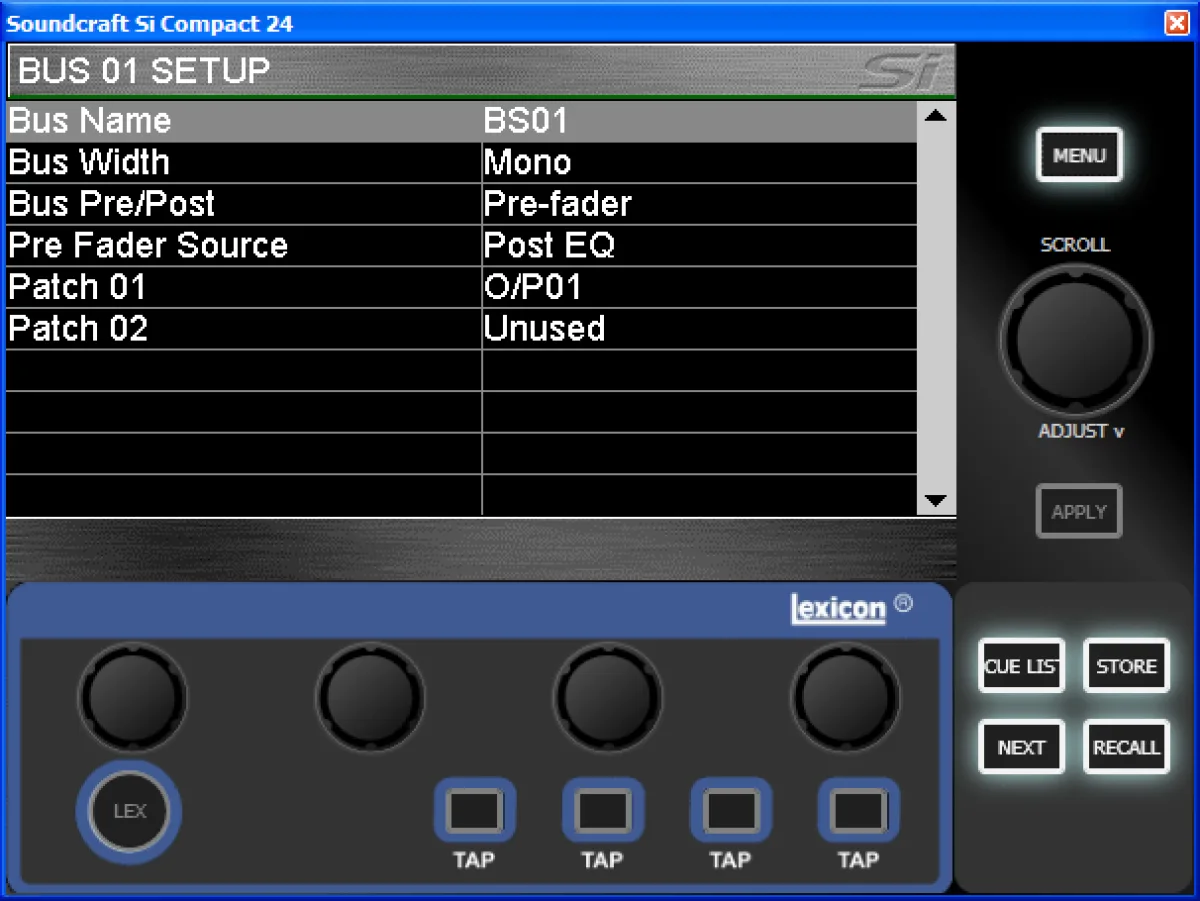Click the RECALL button
The height and width of the screenshot is (901, 1200).
pos(1126,747)
